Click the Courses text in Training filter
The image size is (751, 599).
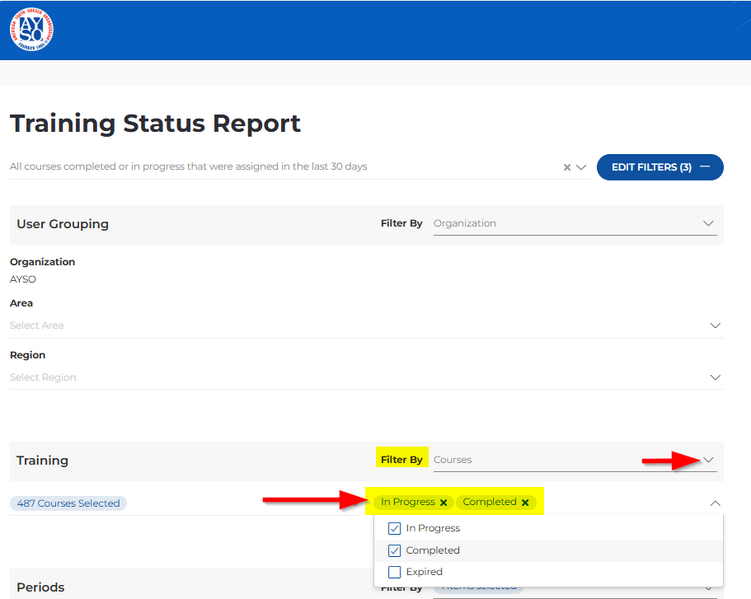[x=453, y=460]
